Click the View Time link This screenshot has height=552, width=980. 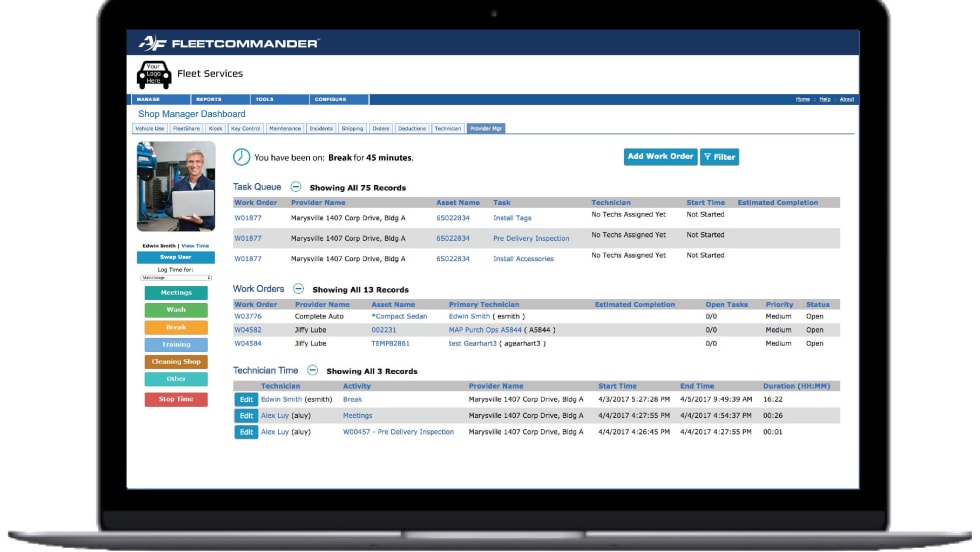195,245
